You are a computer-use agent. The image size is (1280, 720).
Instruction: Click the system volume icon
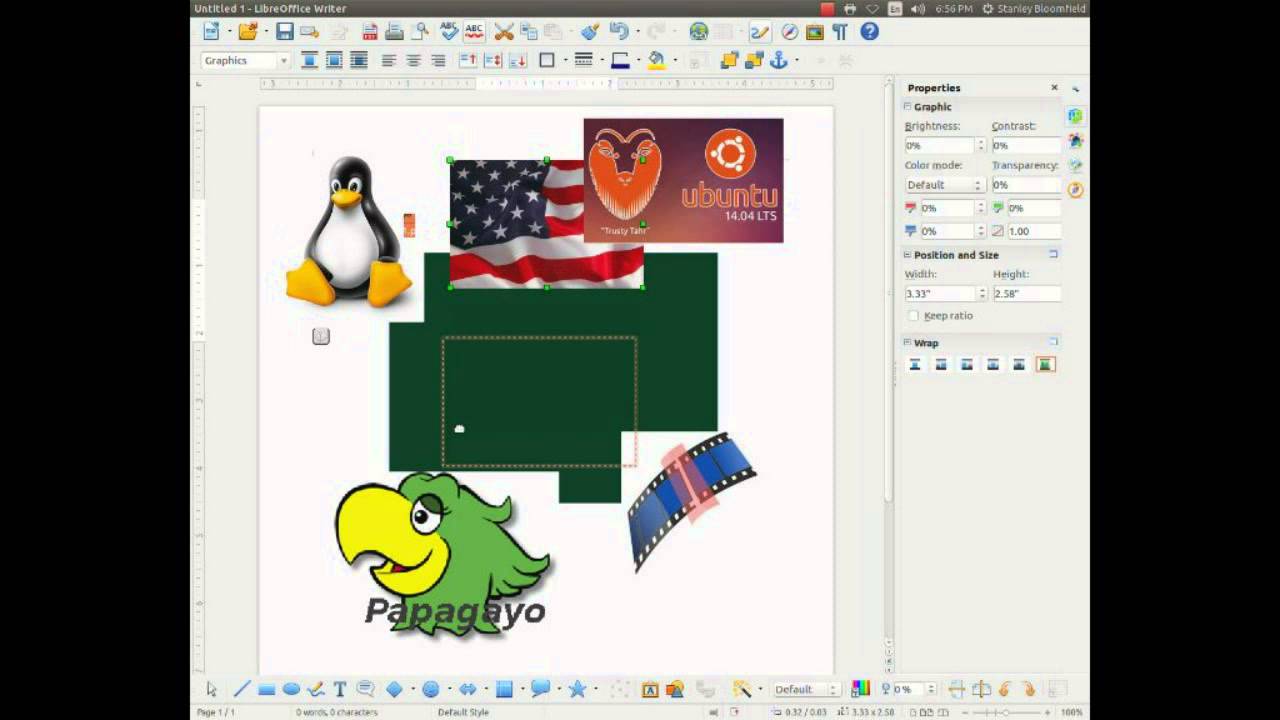click(918, 8)
